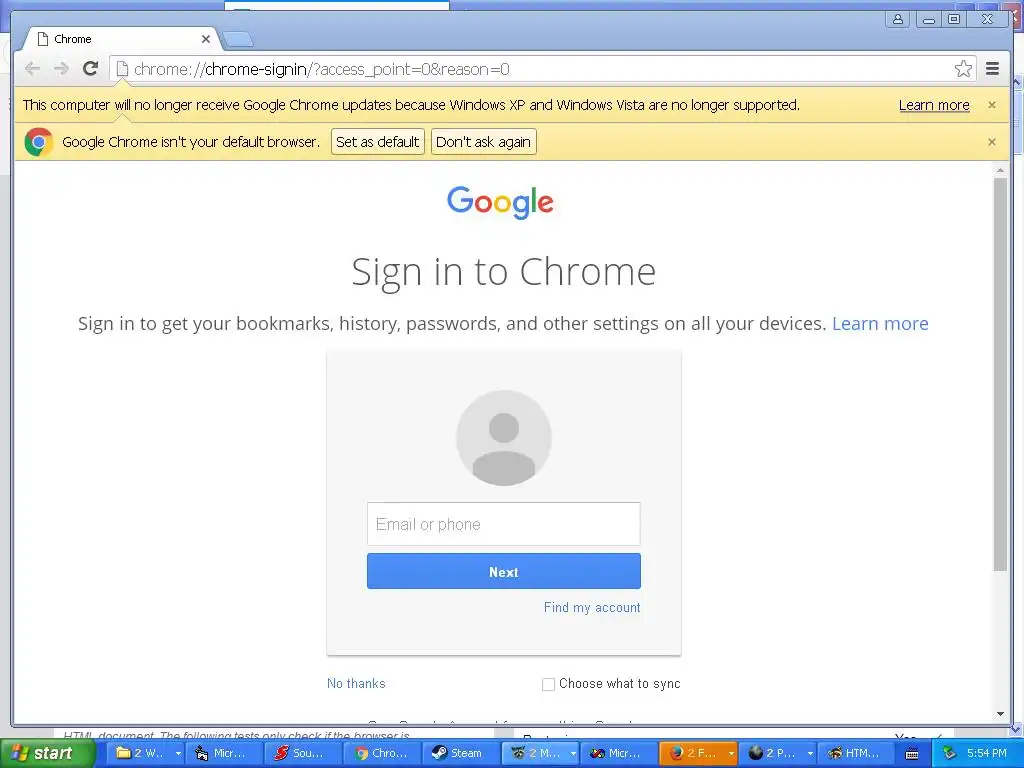Open the Chrome hamburger menu
Viewport: 1024px width, 768px height.
click(992, 69)
